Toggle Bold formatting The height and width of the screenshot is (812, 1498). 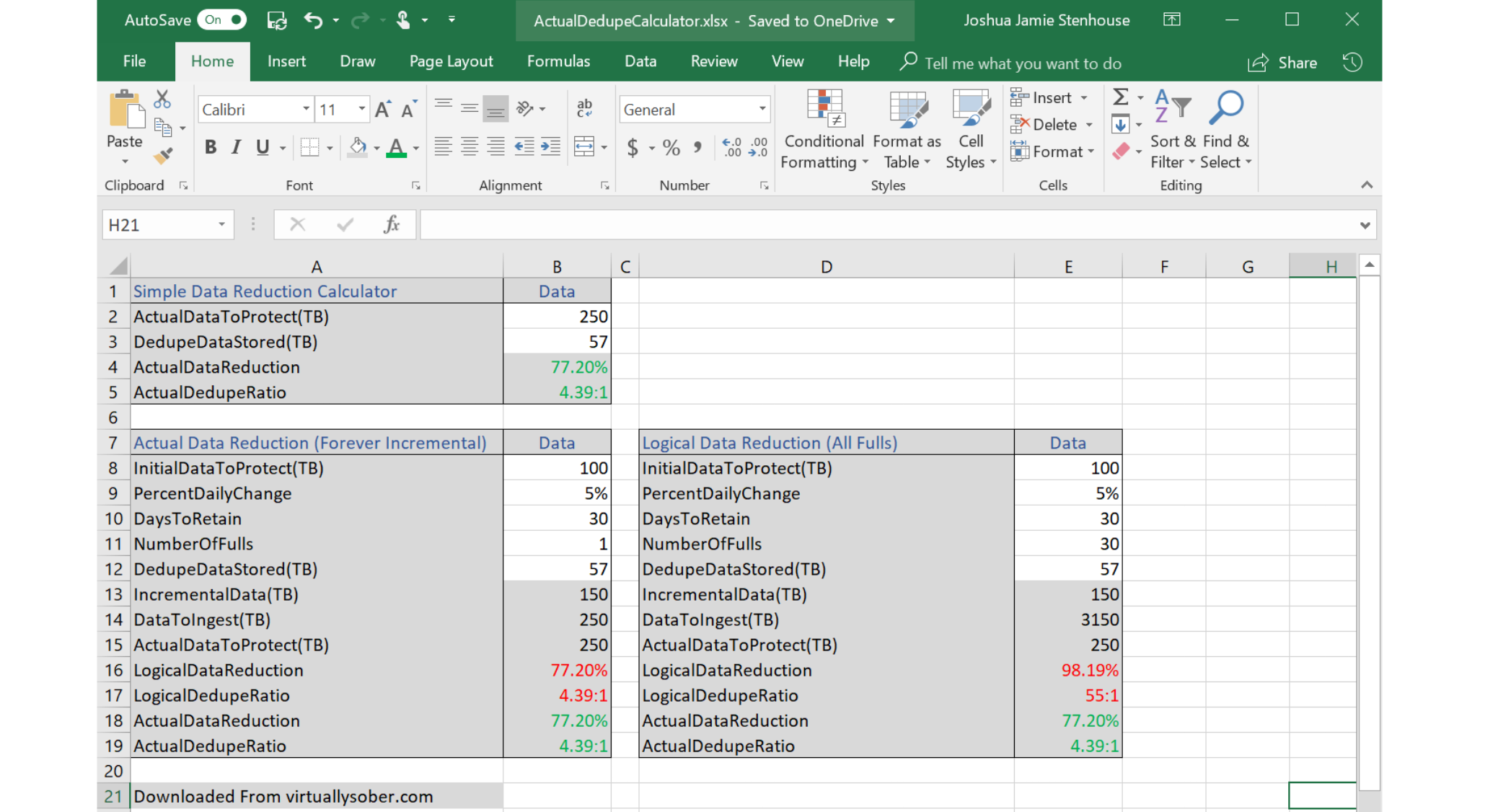tap(210, 148)
